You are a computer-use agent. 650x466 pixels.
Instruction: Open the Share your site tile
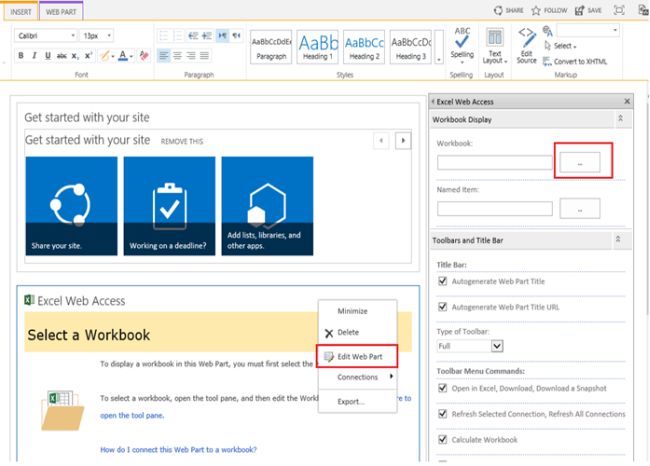(x=71, y=206)
